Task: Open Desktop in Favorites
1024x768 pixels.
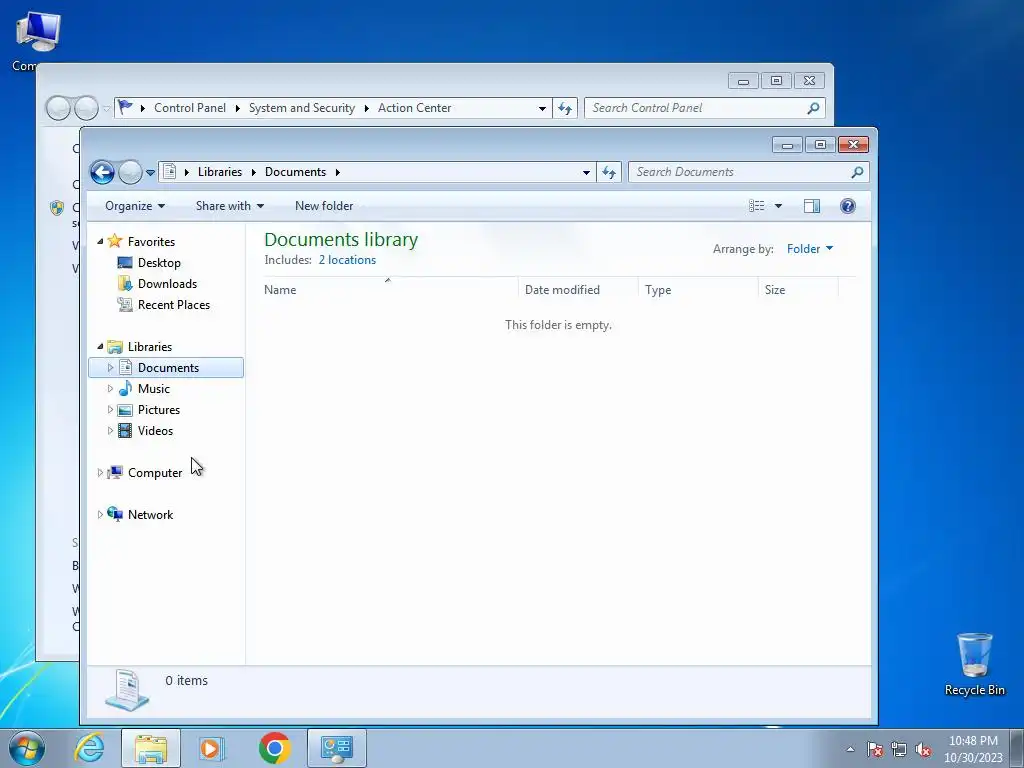Action: pyautogui.click(x=159, y=263)
